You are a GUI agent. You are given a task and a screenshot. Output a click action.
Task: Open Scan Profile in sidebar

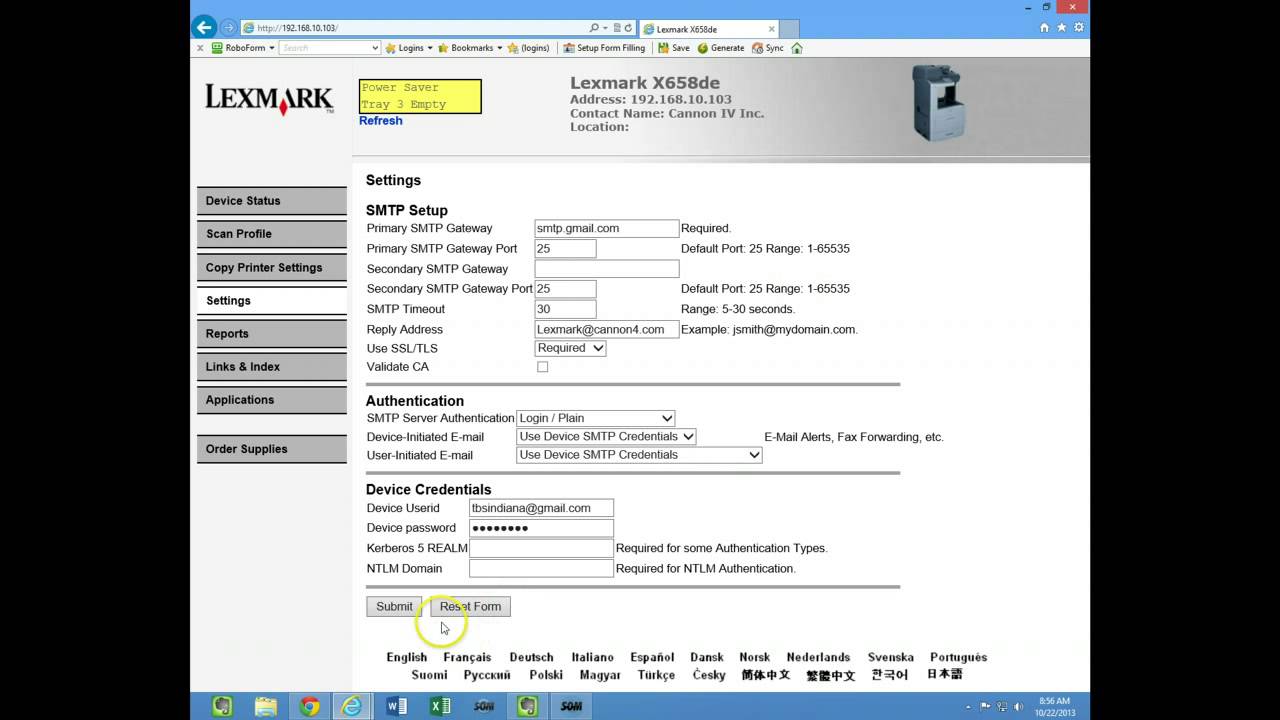coord(271,234)
